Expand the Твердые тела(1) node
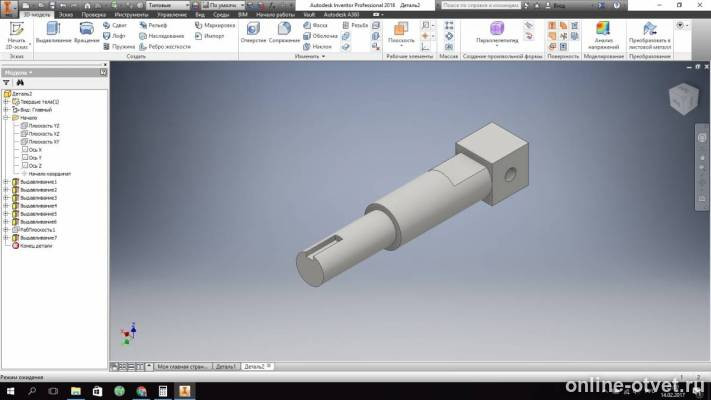 tap(6, 102)
